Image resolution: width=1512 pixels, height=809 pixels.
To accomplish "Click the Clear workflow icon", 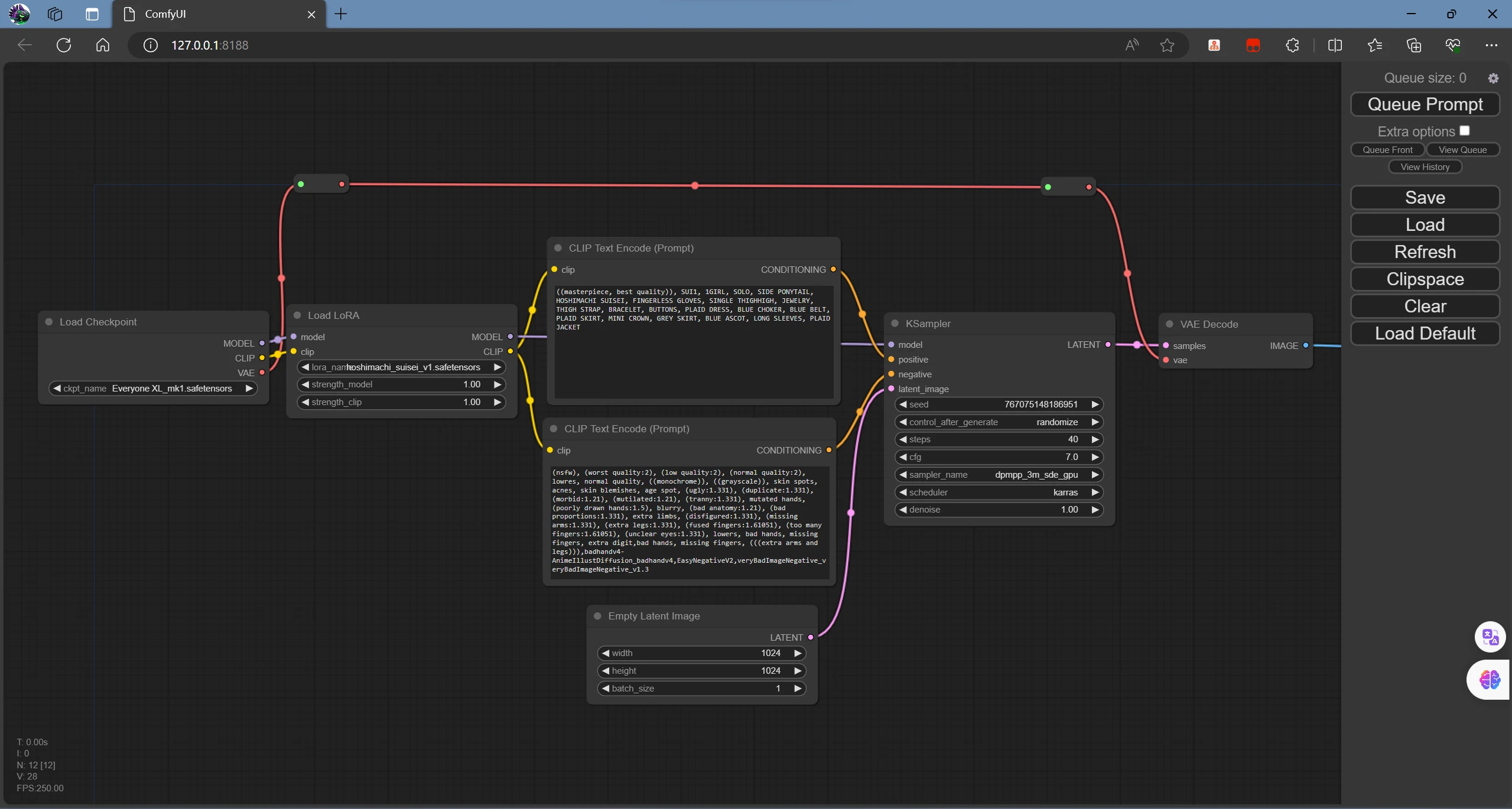I will click(x=1424, y=306).
